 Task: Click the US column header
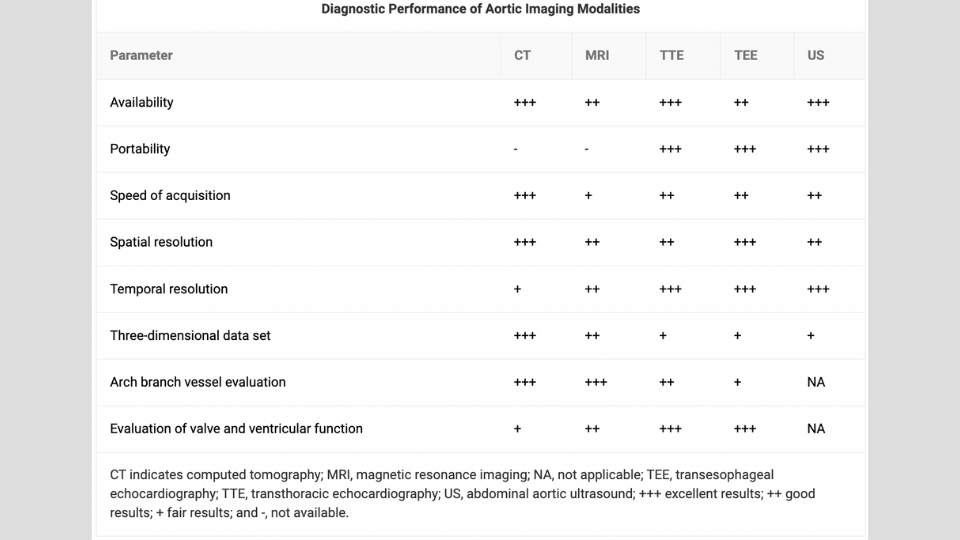click(816, 56)
